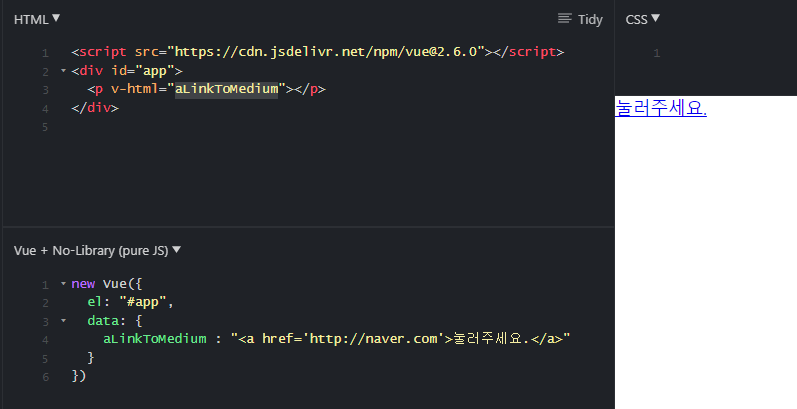Screen dimensions: 797x409
Task: Click the highlighted aLinkToMedium in HTML editor
Action: pos(227,89)
